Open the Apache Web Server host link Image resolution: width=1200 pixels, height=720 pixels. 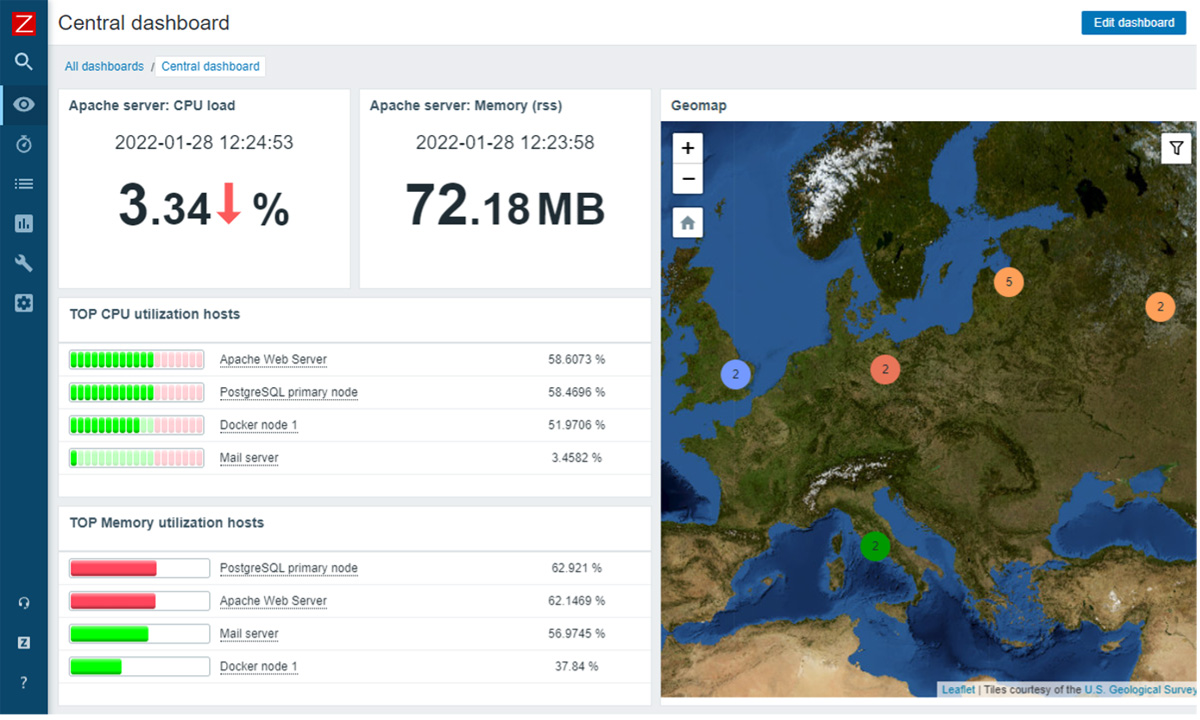(x=273, y=359)
